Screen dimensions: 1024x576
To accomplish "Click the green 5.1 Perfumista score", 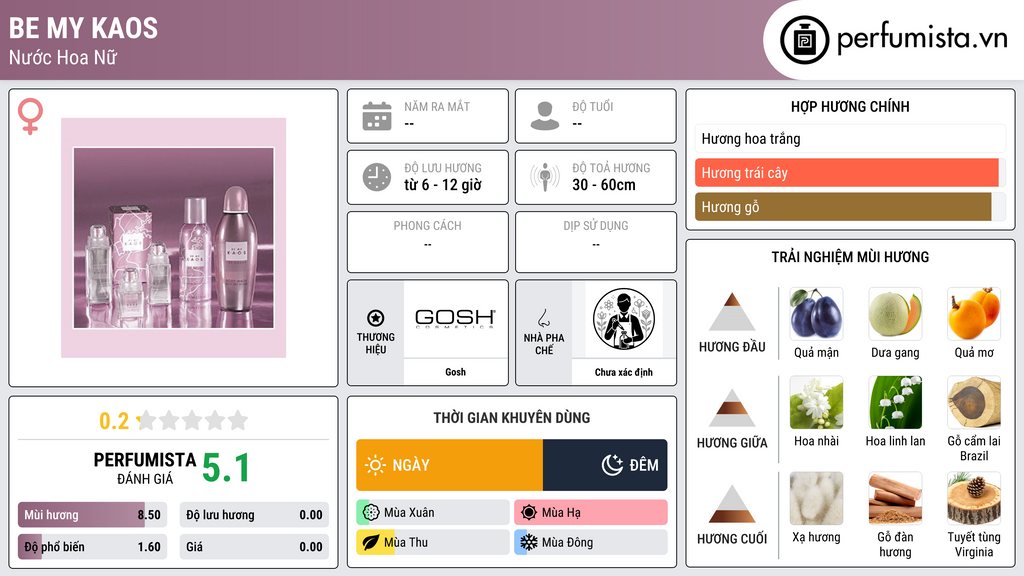I will tap(225, 468).
